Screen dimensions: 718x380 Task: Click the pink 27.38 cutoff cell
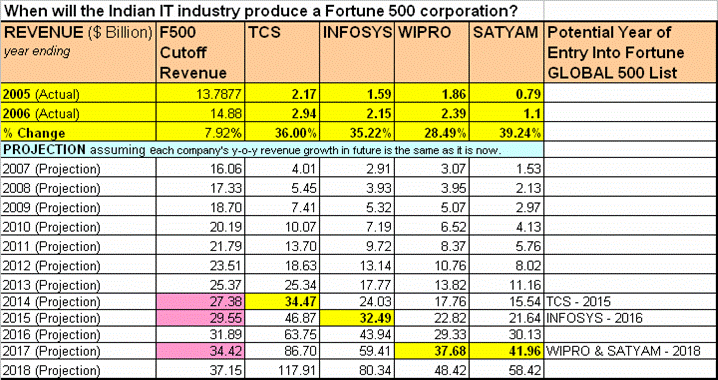pyautogui.click(x=201, y=302)
